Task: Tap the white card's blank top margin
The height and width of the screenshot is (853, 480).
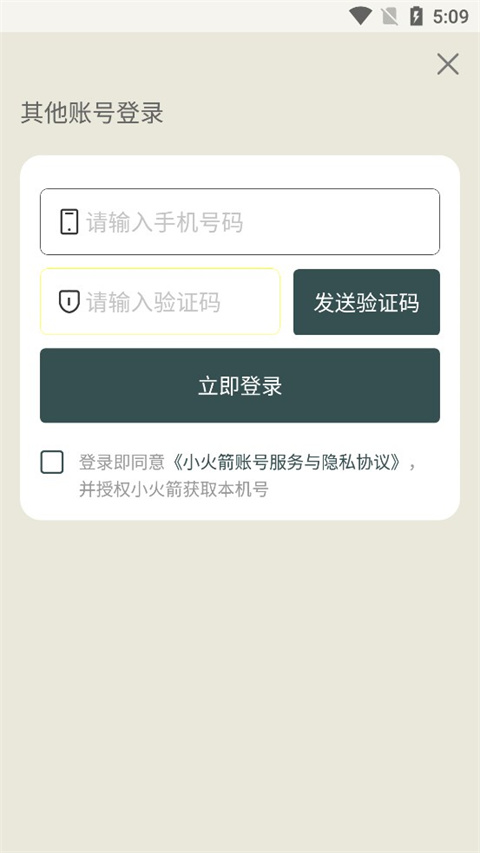Action: tap(240, 172)
